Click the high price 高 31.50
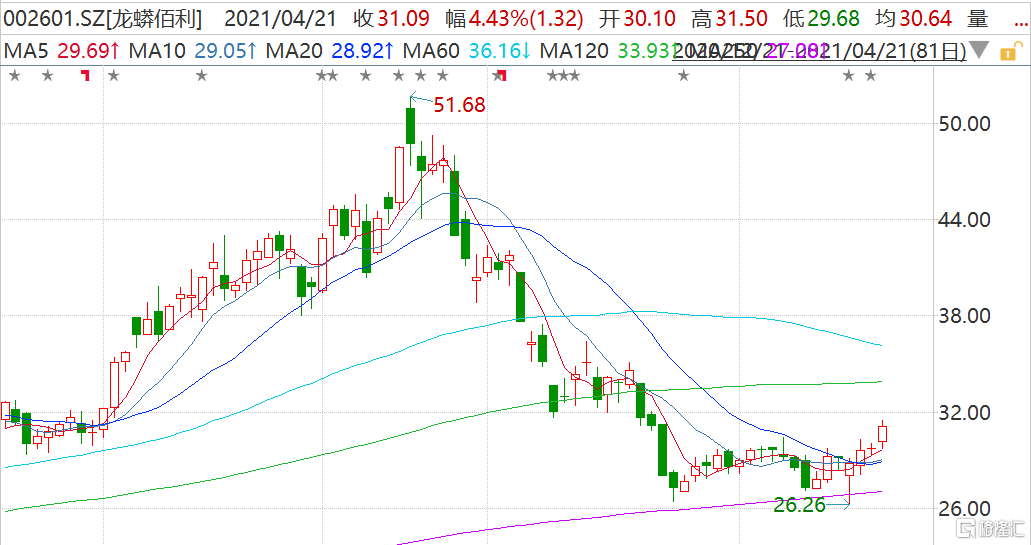Image resolution: width=1031 pixels, height=545 pixels. click(x=729, y=19)
